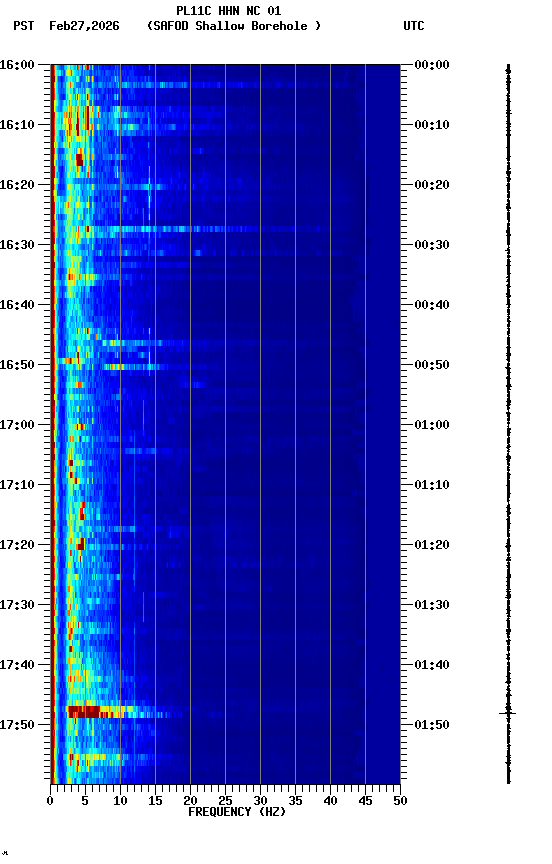This screenshot has height=864, width=552.
Task: Click the 16:50 PST time label
Action: coord(17,365)
